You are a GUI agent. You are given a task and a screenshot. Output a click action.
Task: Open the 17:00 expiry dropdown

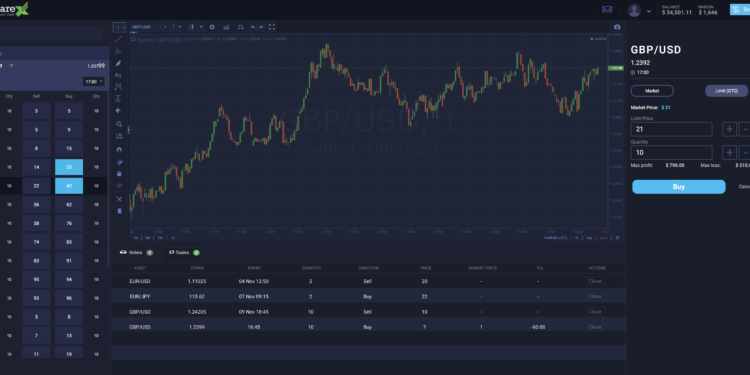coord(94,82)
